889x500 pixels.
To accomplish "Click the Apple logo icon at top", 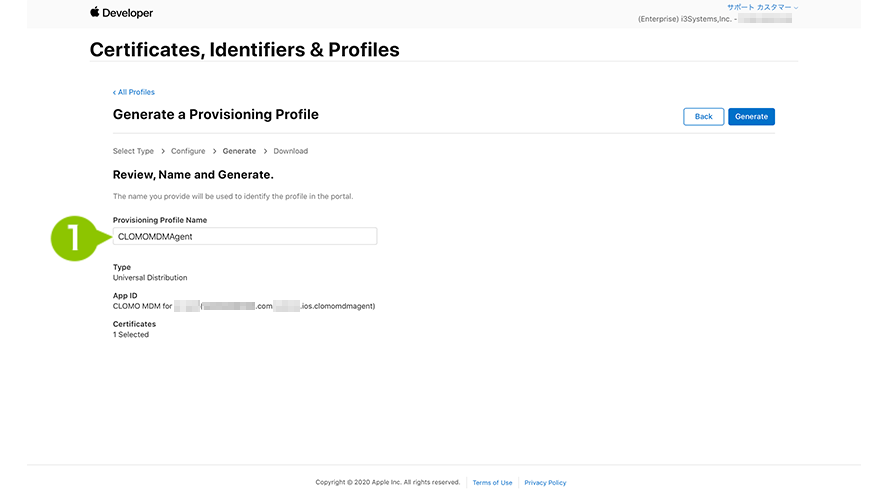I will pos(95,12).
